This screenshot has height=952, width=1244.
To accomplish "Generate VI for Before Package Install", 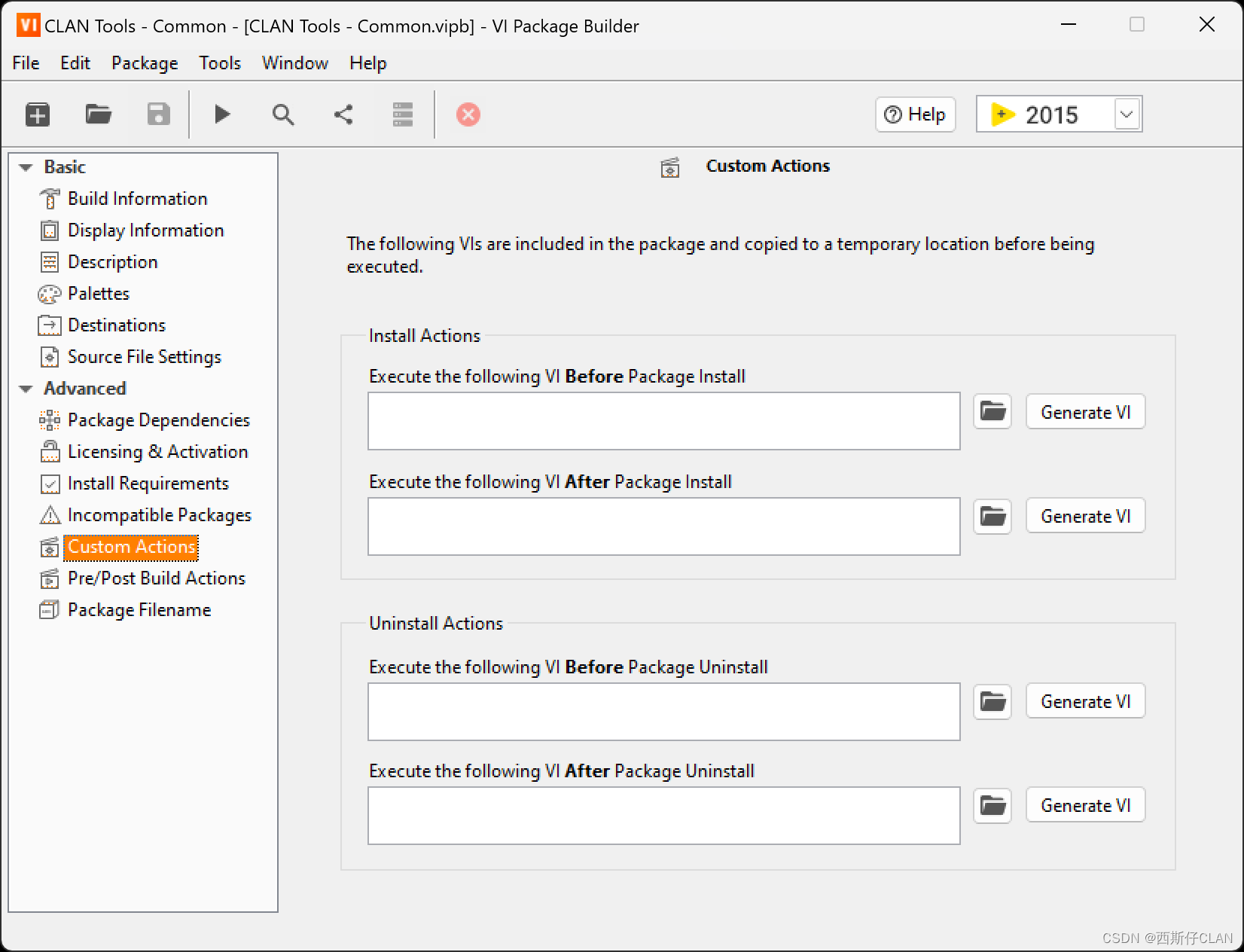I will point(1086,412).
